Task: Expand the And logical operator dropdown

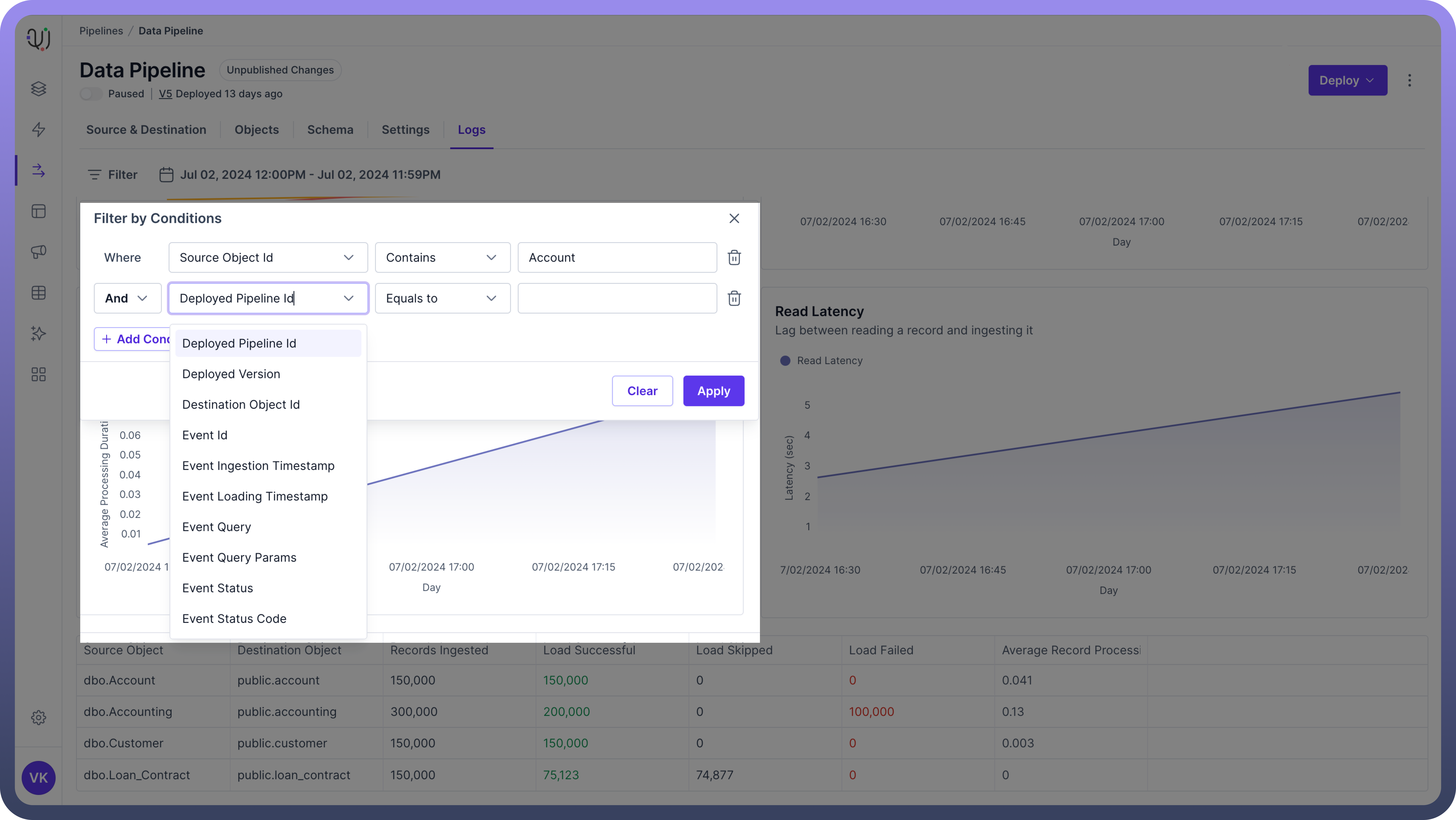Action: click(x=127, y=298)
